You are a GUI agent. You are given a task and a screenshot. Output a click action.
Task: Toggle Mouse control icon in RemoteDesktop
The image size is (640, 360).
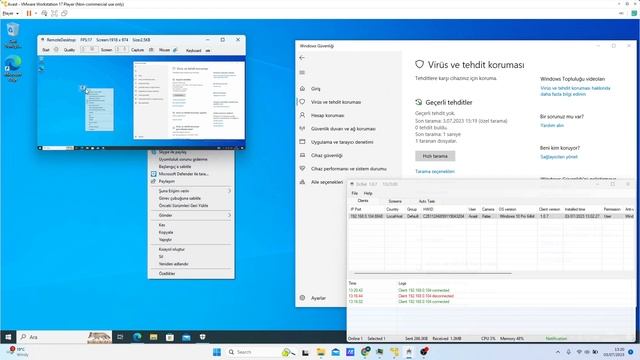pos(176,50)
